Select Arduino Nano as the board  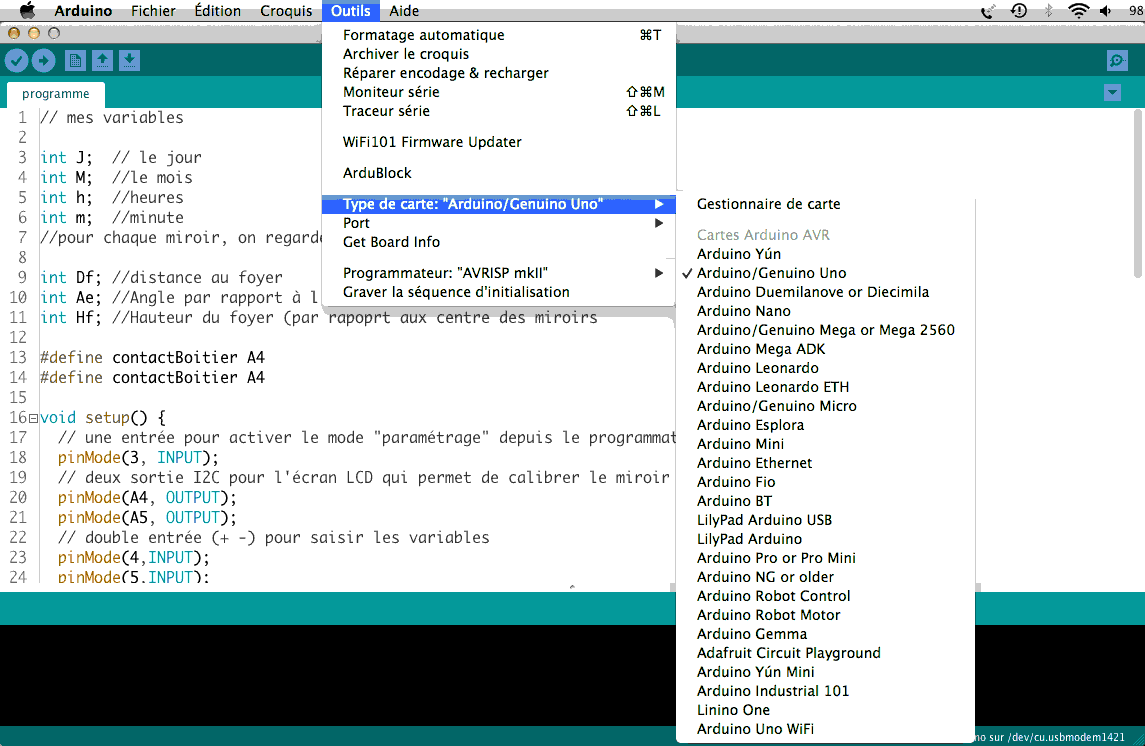coord(743,311)
